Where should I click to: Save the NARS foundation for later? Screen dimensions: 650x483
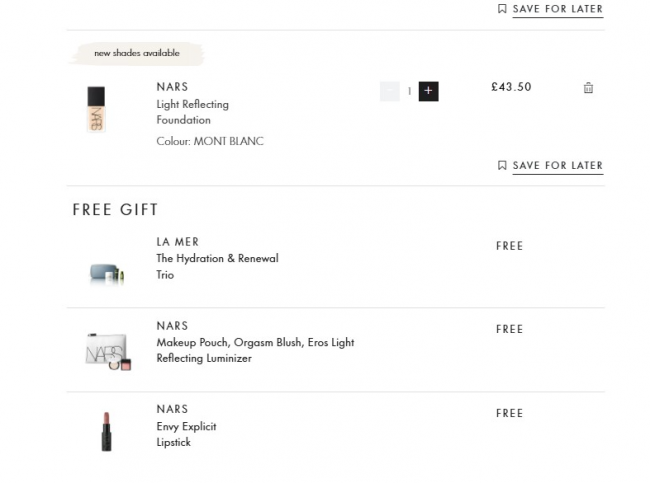tap(557, 166)
